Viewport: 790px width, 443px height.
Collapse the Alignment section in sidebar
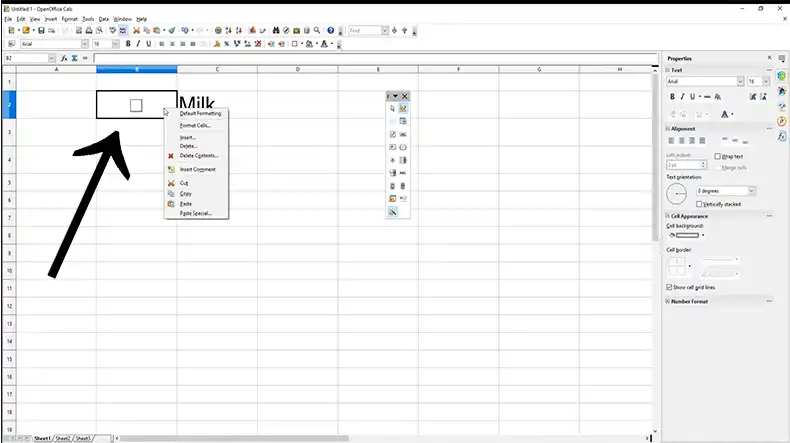668,129
